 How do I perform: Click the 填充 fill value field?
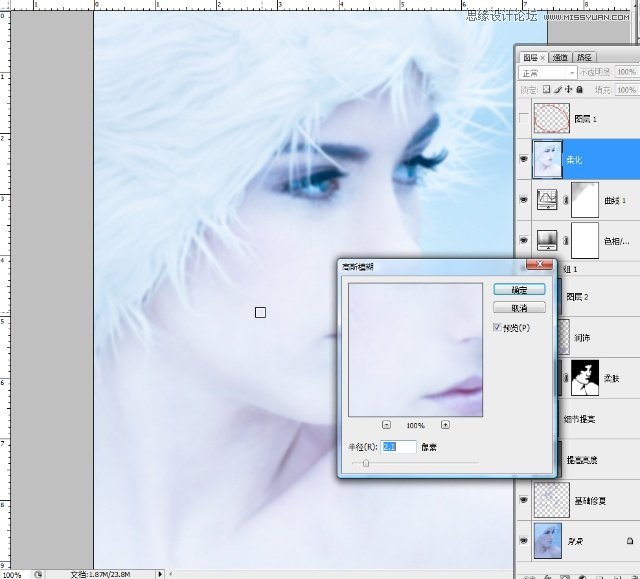[627, 90]
